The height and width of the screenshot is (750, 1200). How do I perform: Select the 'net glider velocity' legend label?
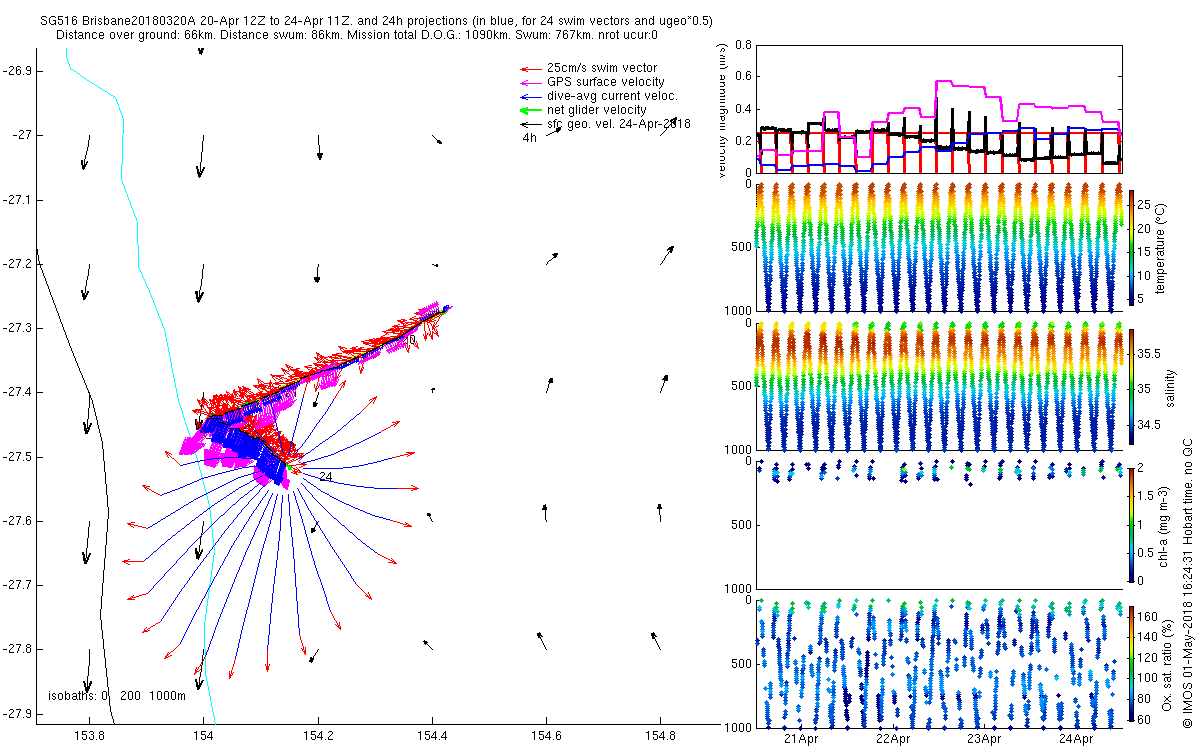(x=596, y=110)
